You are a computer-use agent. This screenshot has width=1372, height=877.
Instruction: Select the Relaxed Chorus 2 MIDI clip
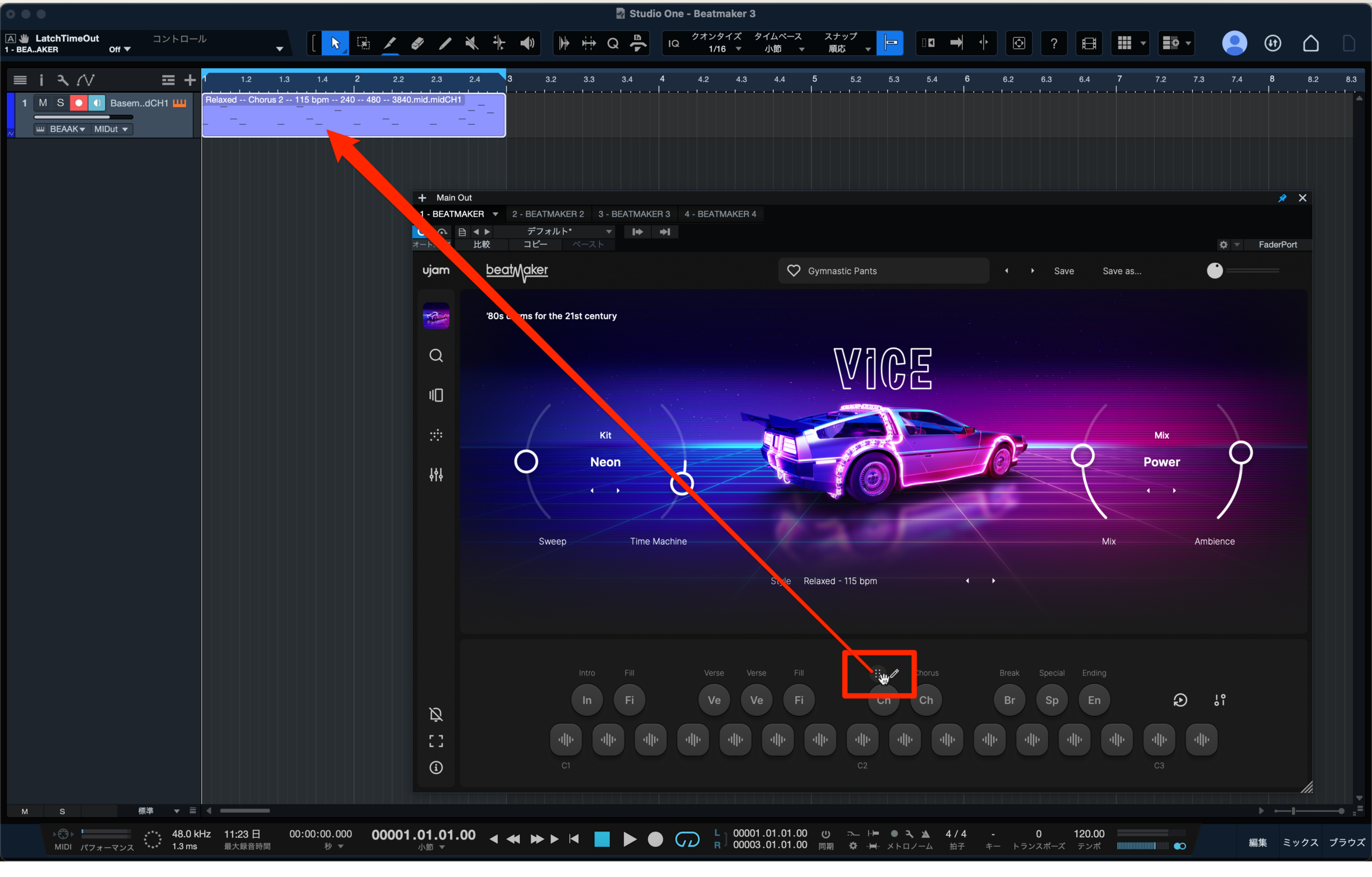(354, 115)
